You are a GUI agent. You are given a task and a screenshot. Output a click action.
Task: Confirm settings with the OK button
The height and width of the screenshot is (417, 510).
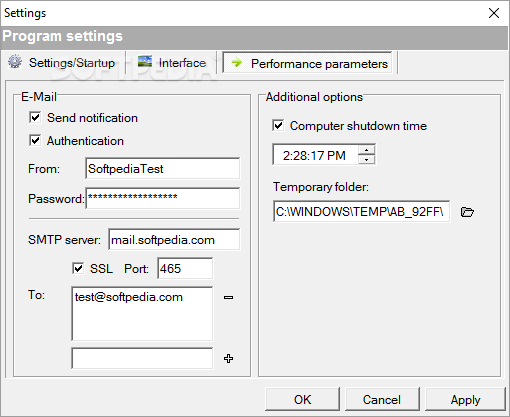coord(302,399)
